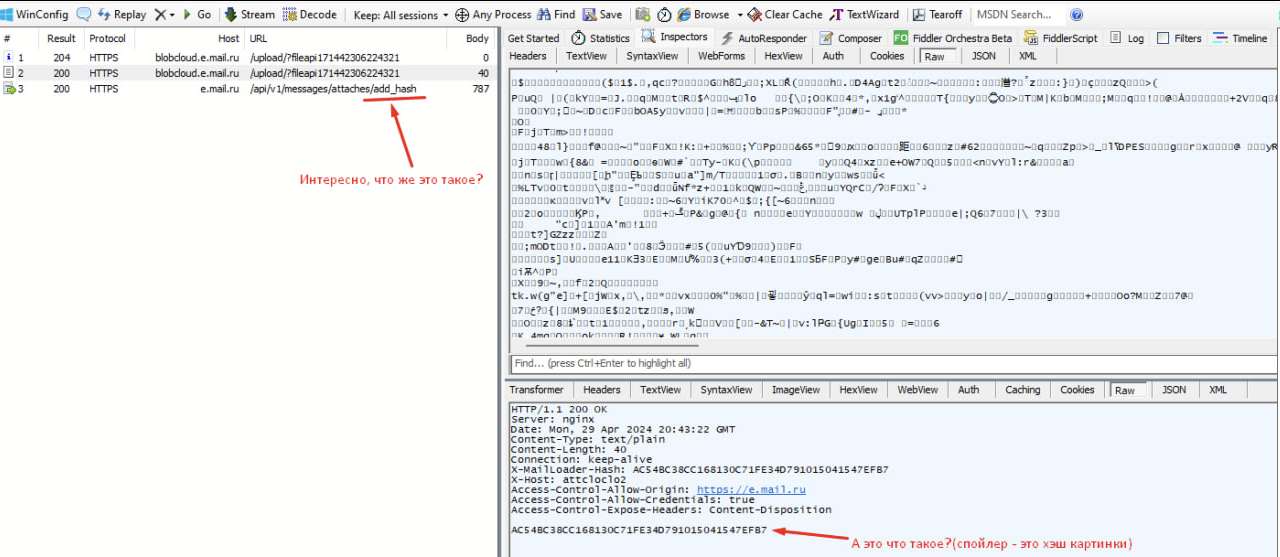Open request Auth inspector
The image size is (1280, 557).
click(x=833, y=56)
